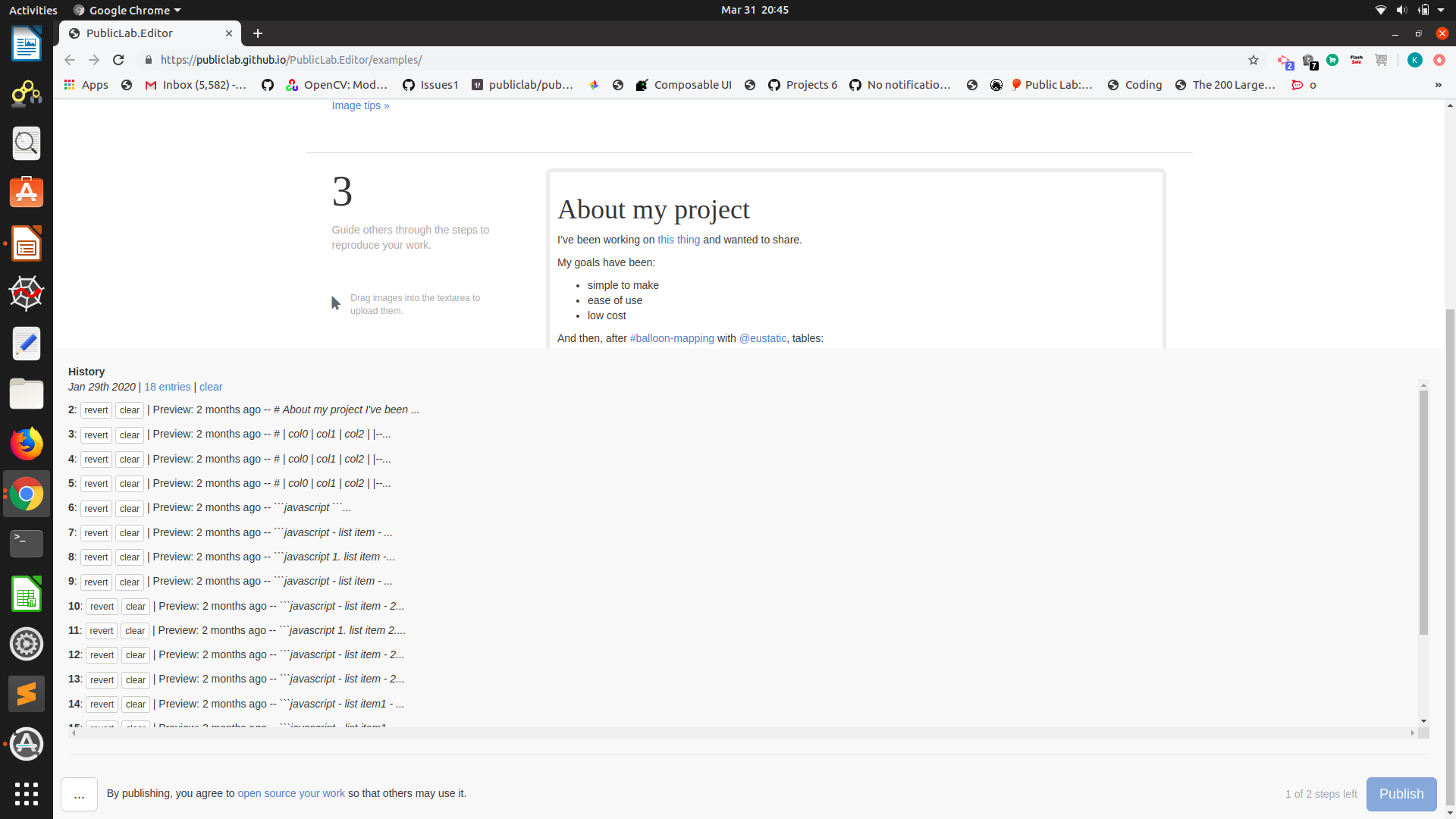Screen dimensions: 1456x819
Task: Click the Publish button
Action: [1401, 793]
